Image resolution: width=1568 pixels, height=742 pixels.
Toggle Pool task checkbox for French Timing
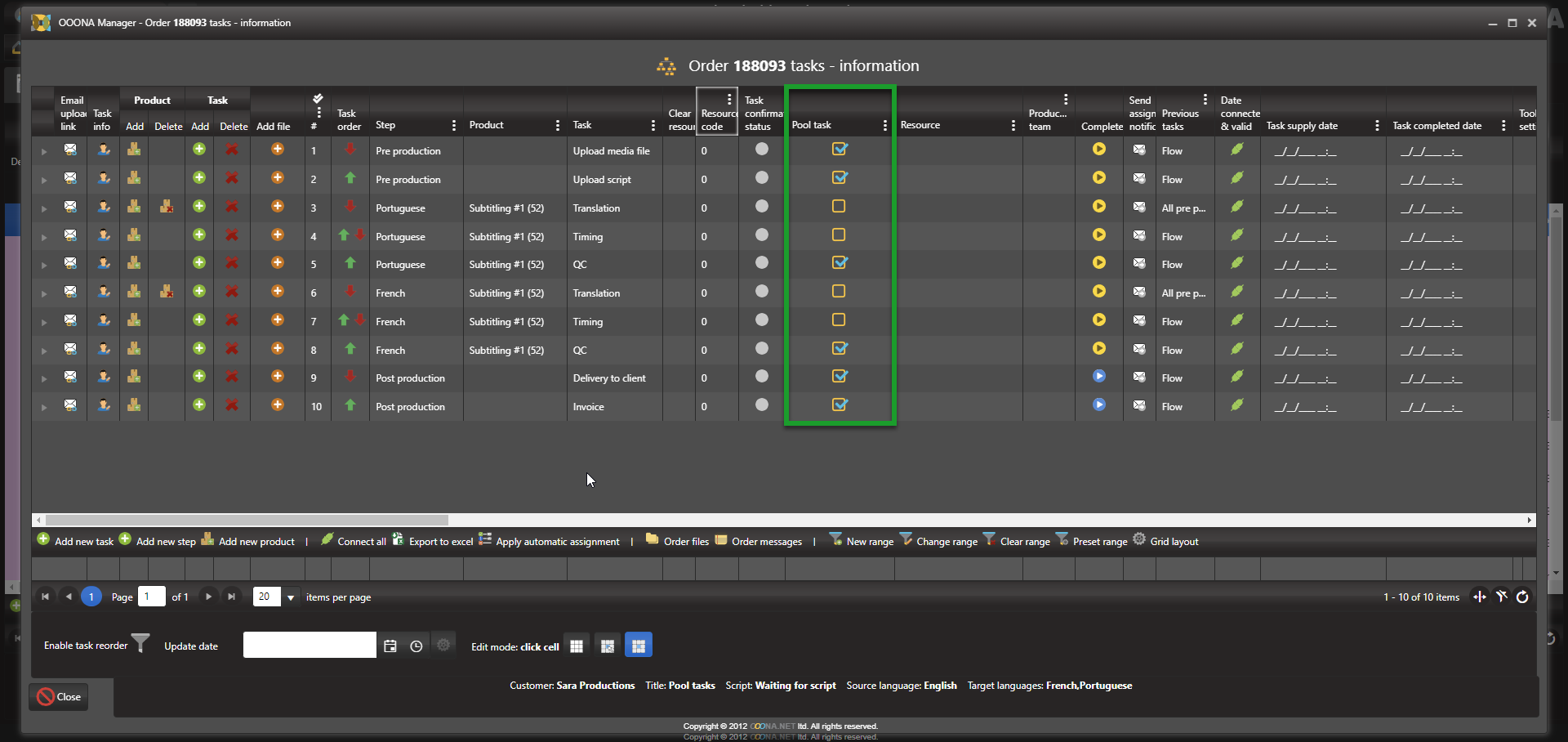point(839,320)
